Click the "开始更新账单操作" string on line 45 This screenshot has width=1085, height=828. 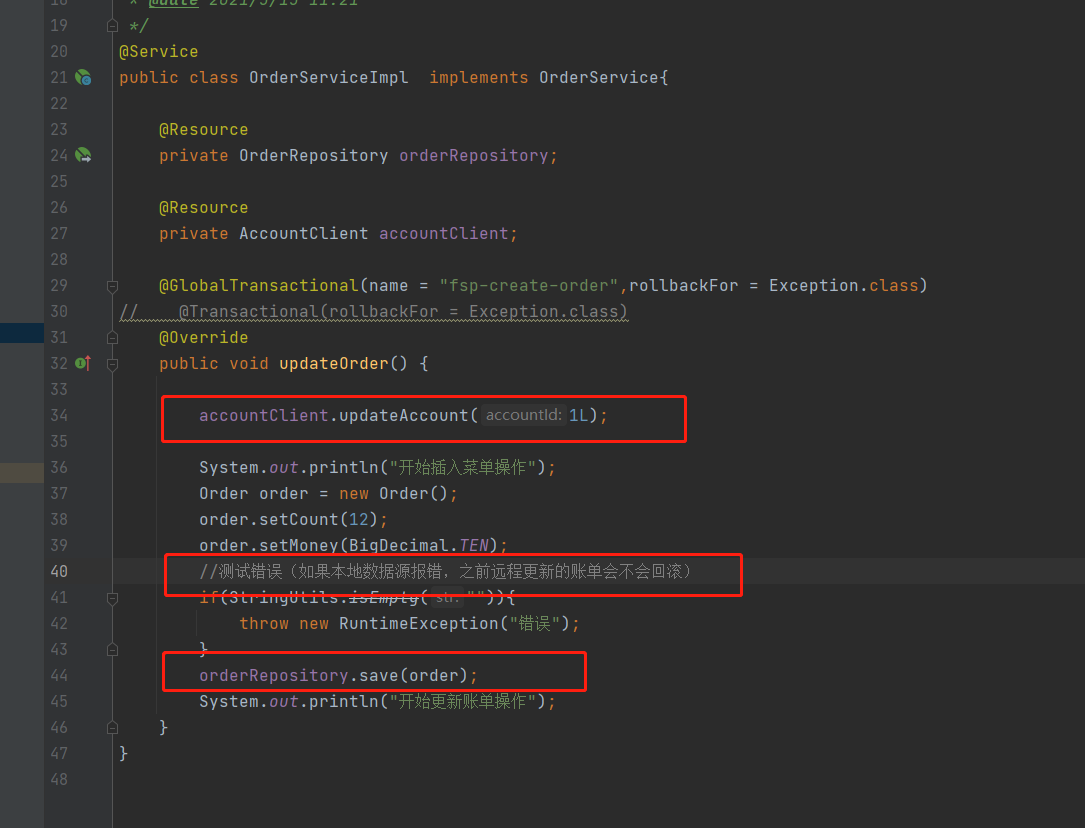click(463, 701)
